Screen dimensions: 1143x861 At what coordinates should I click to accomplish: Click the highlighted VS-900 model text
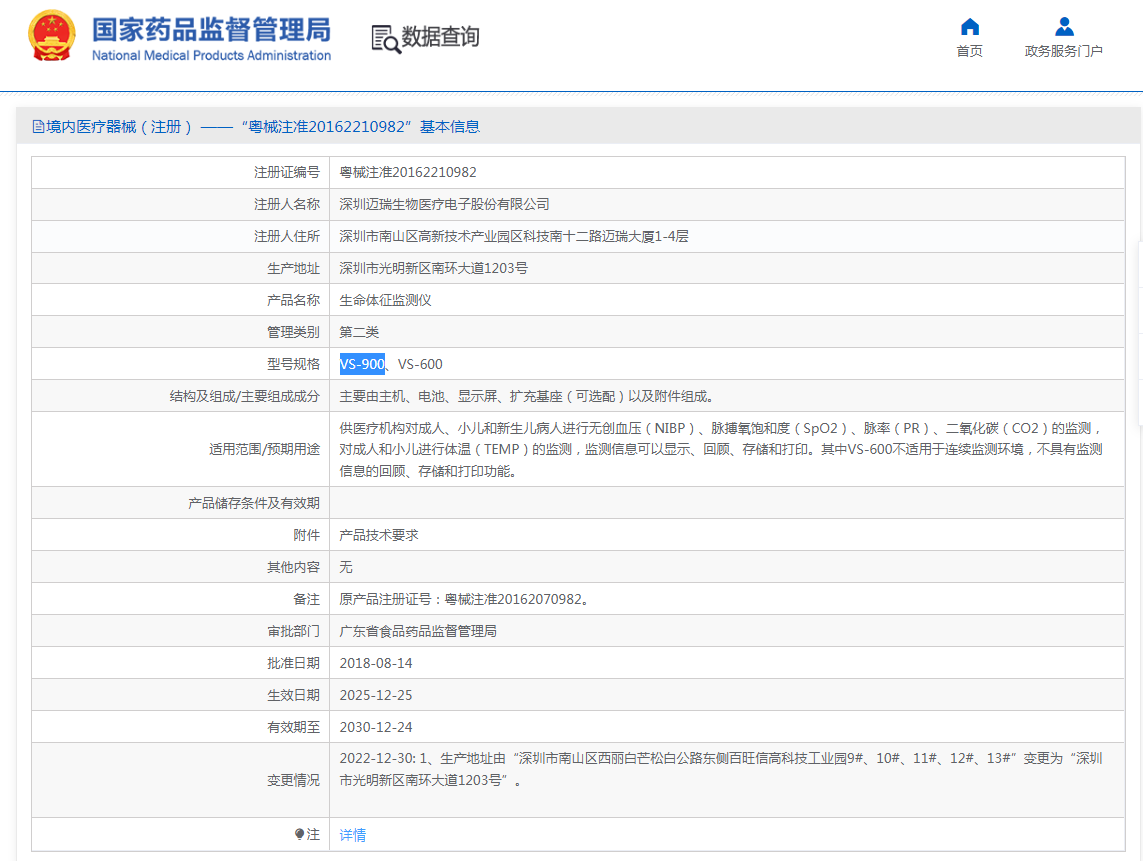[x=362, y=364]
